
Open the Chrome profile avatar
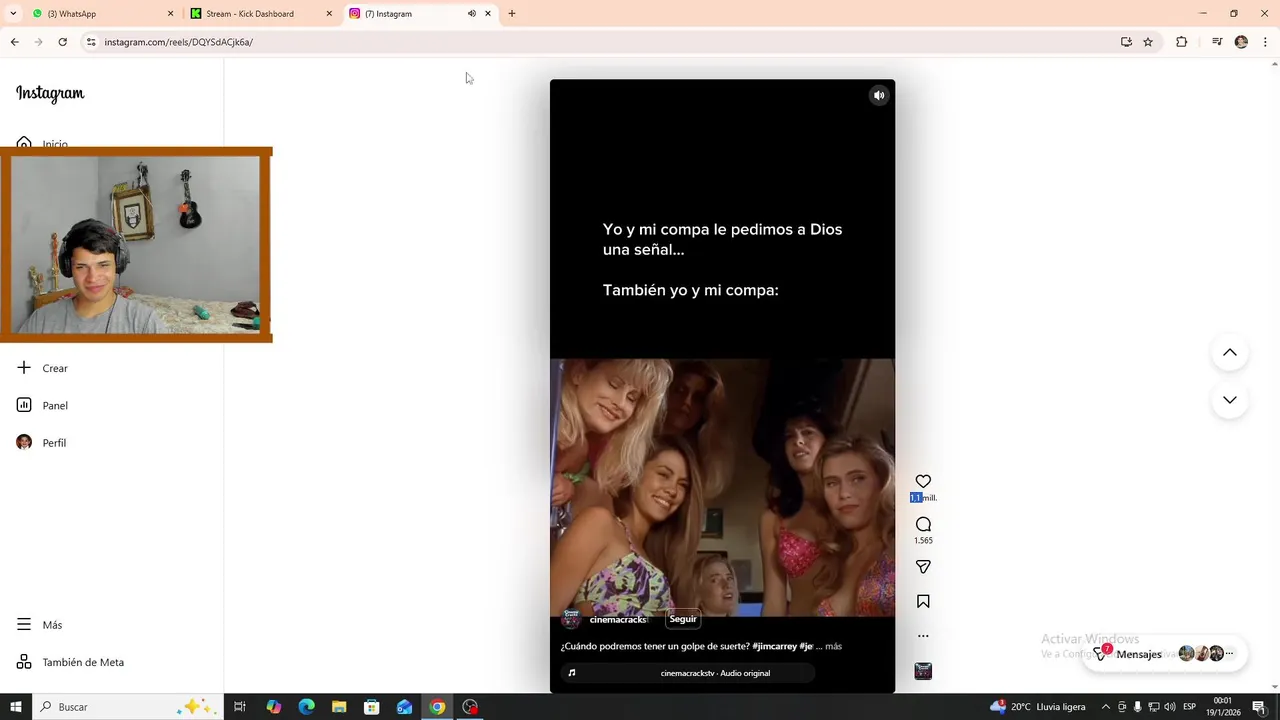point(1241,42)
